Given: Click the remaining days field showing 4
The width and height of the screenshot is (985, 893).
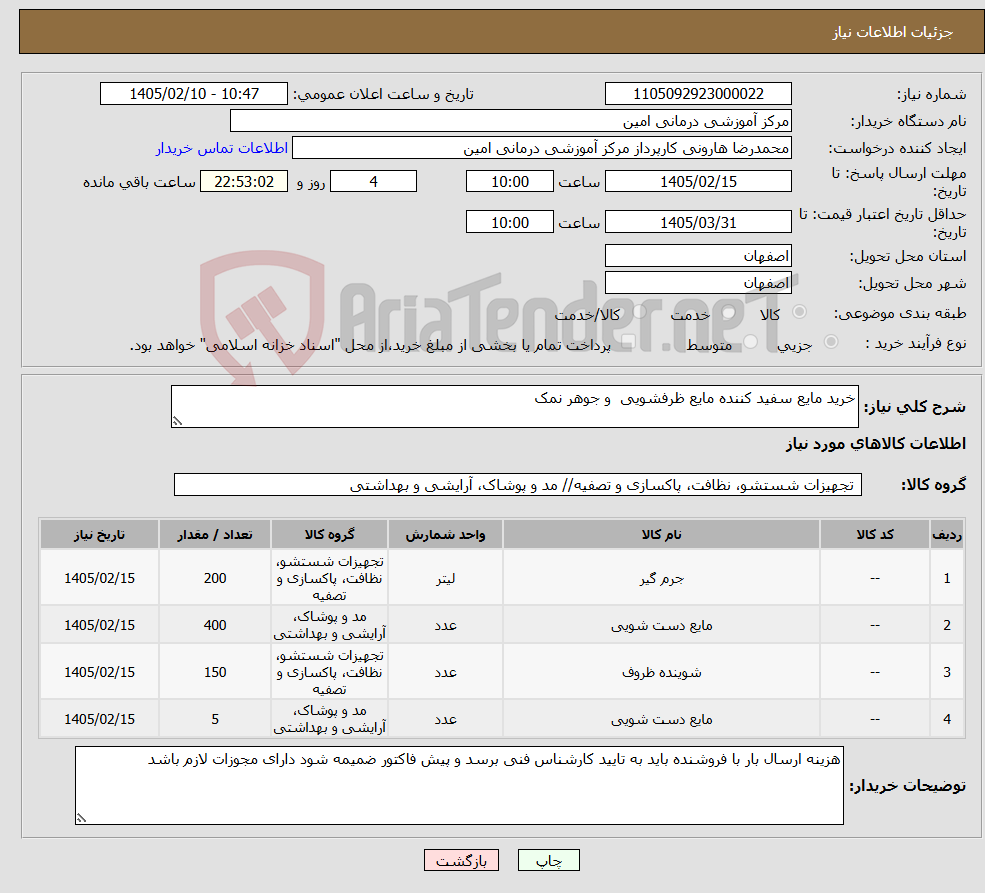Looking at the screenshot, I should point(373,181).
